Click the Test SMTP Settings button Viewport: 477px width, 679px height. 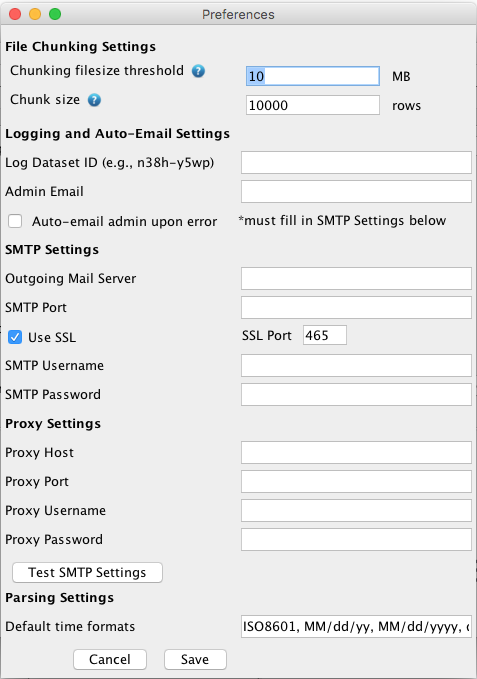87,572
